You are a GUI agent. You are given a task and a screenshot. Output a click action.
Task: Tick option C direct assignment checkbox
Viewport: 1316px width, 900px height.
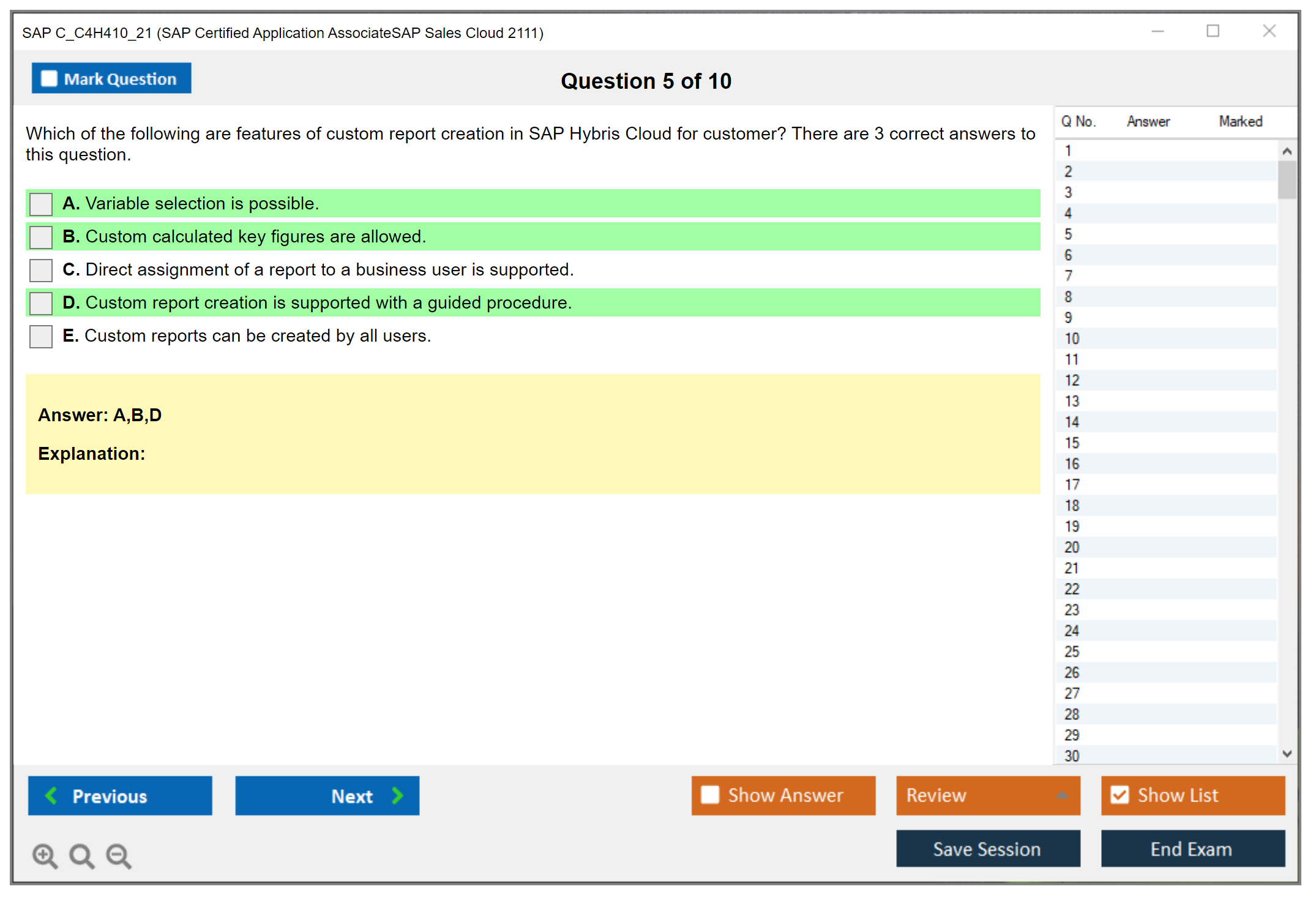point(41,270)
